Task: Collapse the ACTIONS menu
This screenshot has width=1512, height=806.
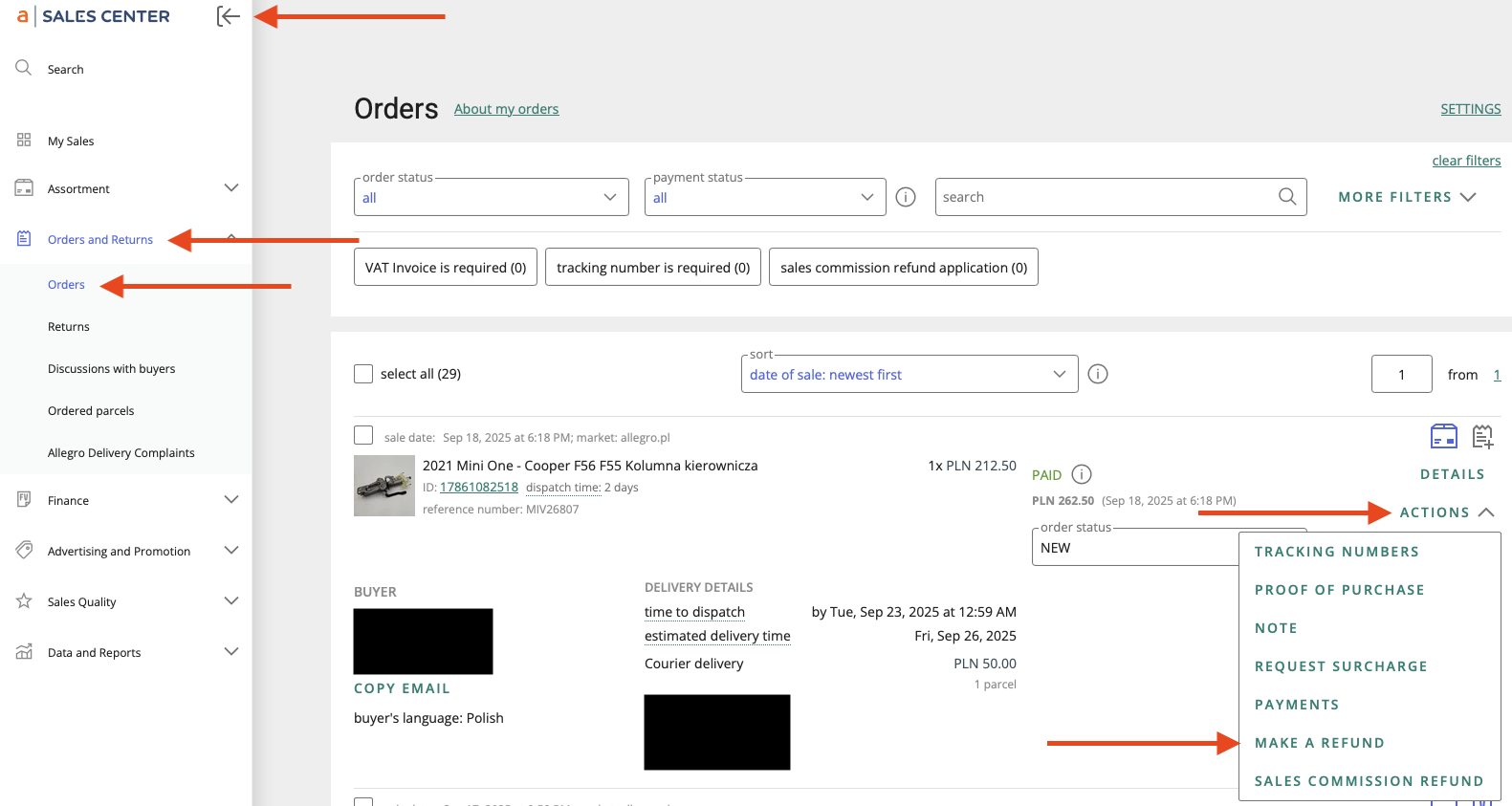Action: coord(1447,512)
